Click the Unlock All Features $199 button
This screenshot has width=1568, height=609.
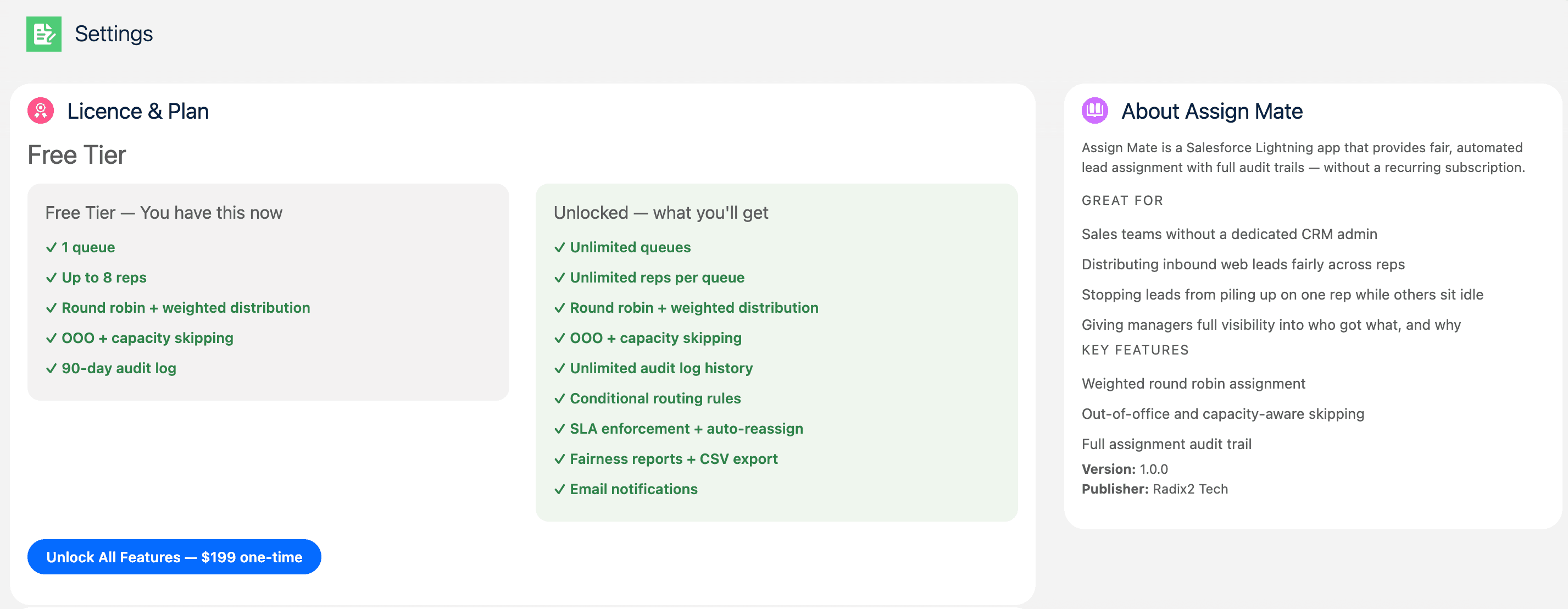tap(174, 557)
